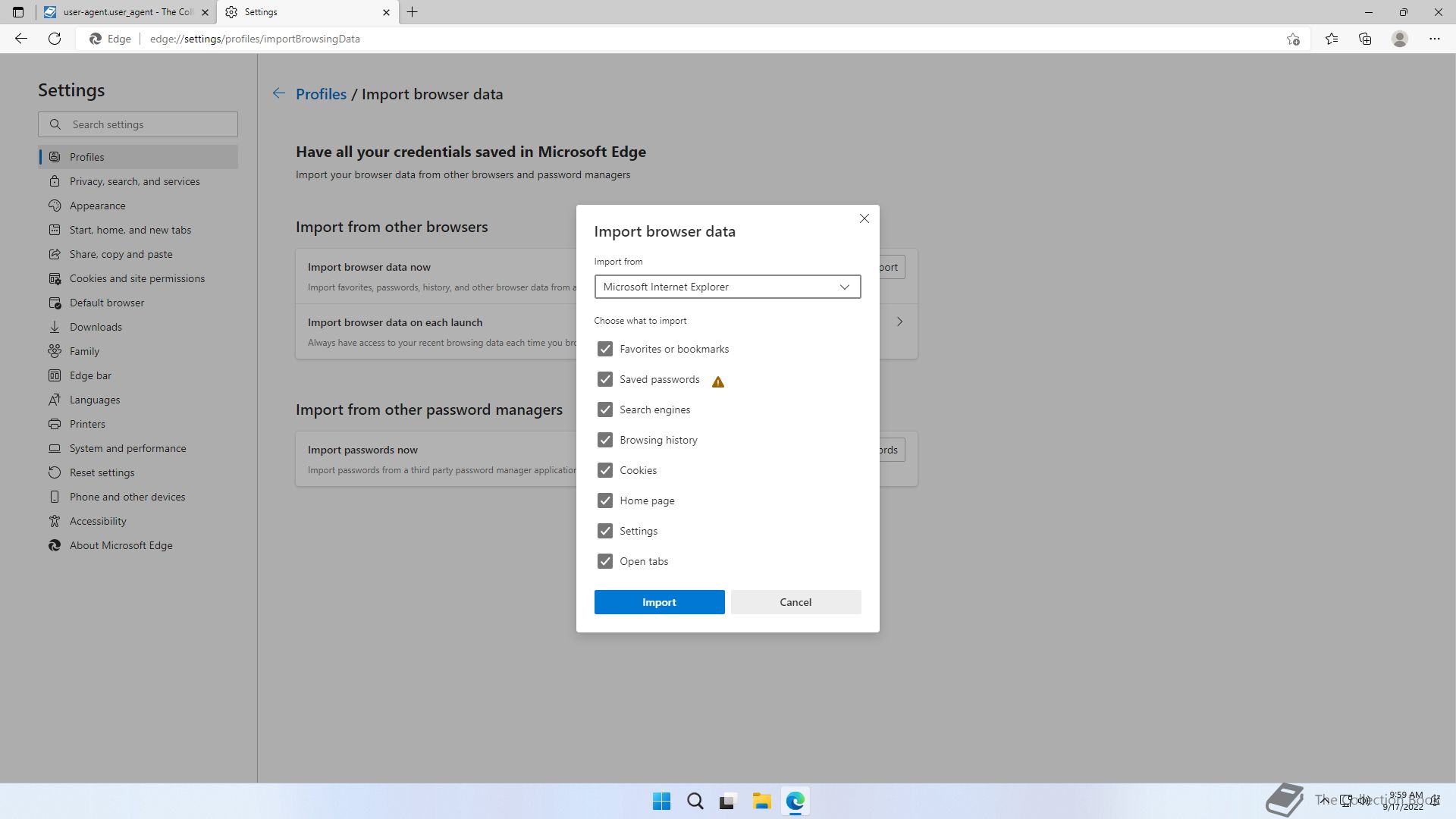Screen dimensions: 1456x819
Task: Click the Profiles breadcrumb link
Action: pyautogui.click(x=321, y=94)
